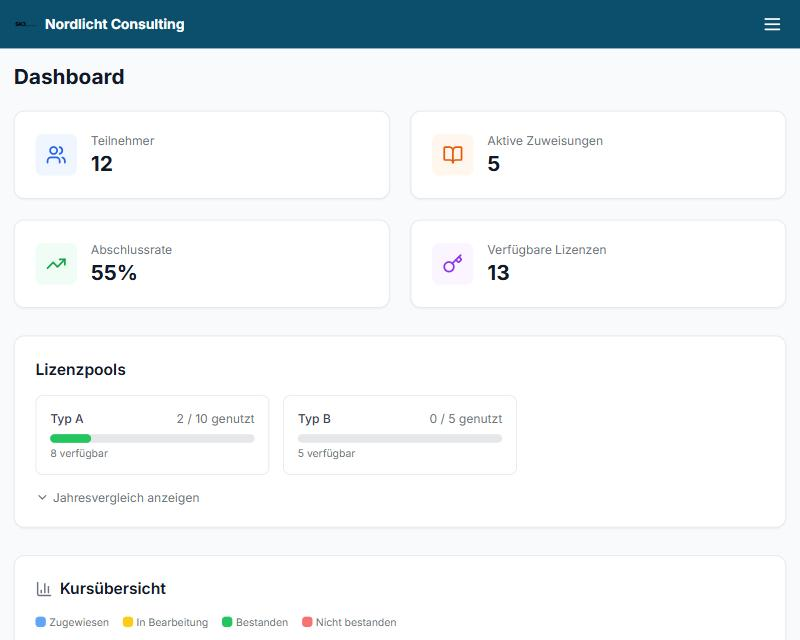Toggle the Zugewiesen legend entry
Image resolution: width=800 pixels, height=640 pixels.
tap(72, 622)
